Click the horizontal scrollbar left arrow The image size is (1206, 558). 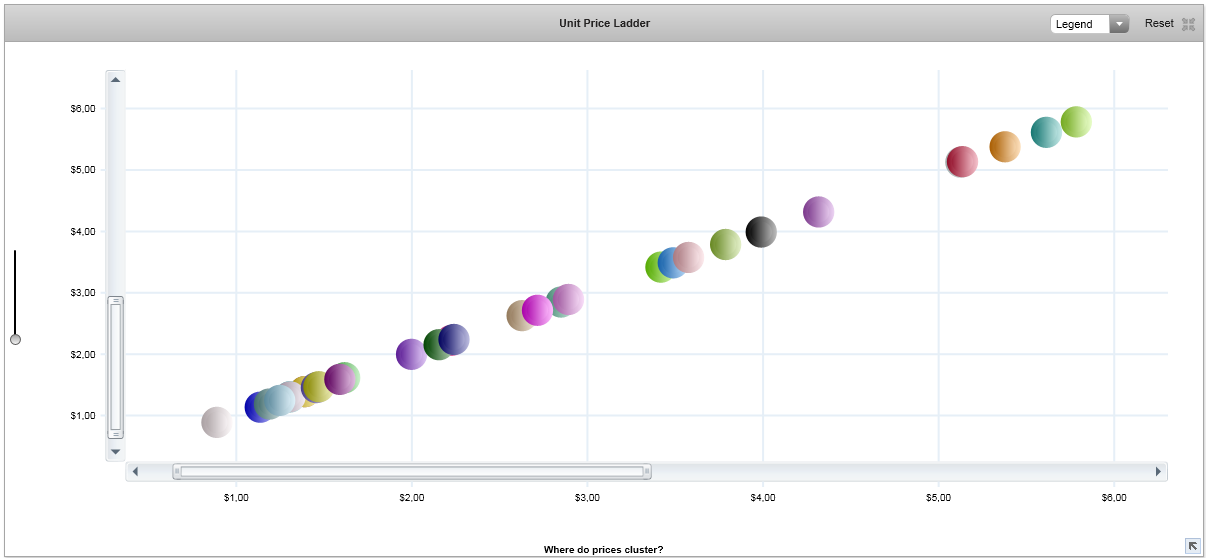135,471
